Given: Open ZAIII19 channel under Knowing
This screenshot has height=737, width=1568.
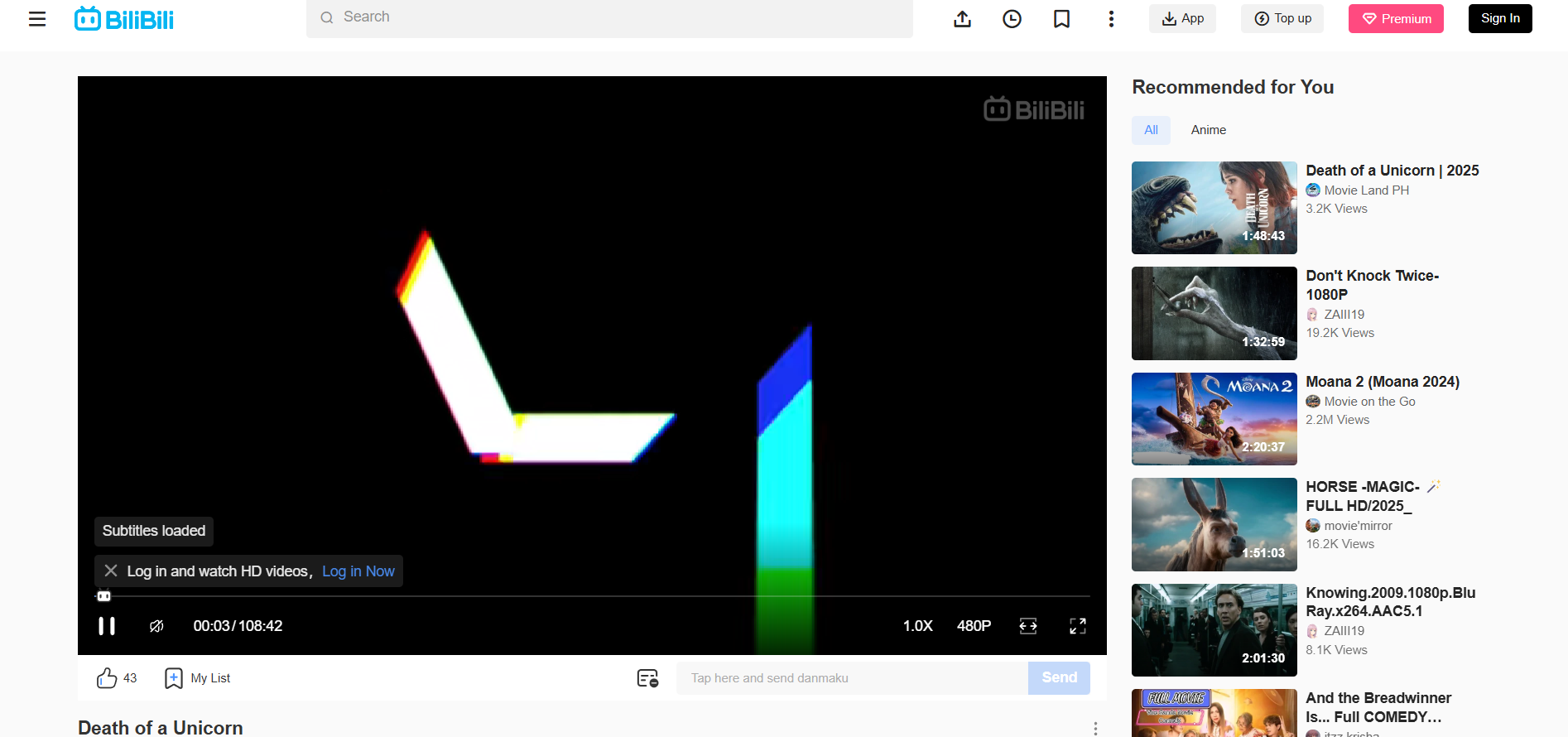Looking at the screenshot, I should pyautogui.click(x=1344, y=631).
